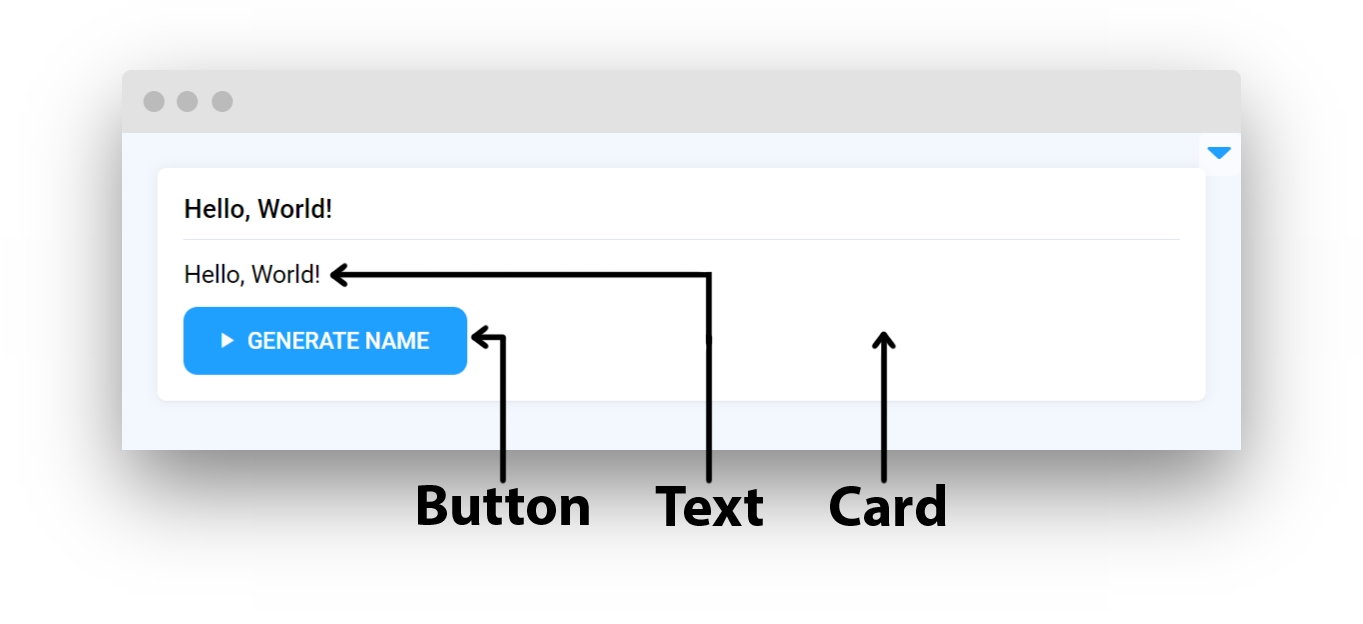Click the vertical shaft of the Text arrow
1363x624 pixels.
click(709, 380)
